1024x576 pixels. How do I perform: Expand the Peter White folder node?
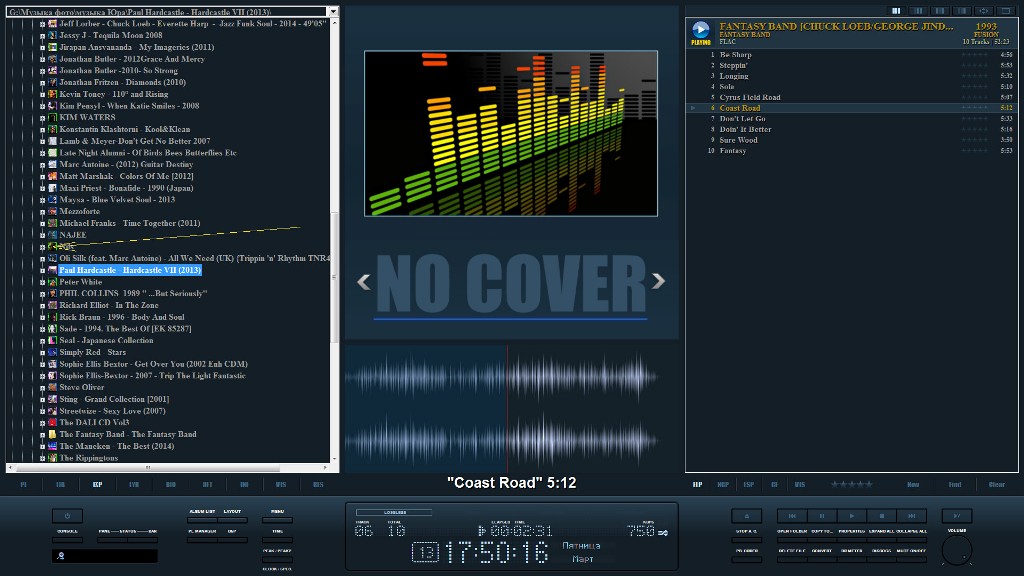pyautogui.click(x=43, y=282)
